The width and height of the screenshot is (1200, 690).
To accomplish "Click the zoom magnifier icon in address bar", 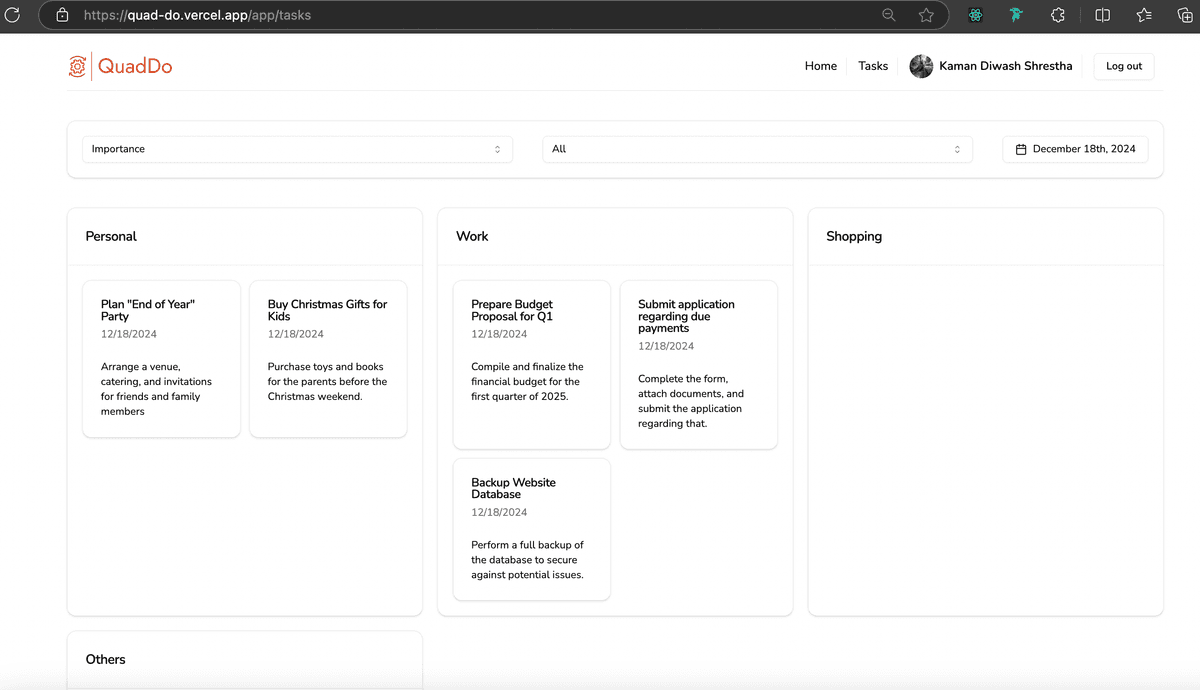I will click(x=888, y=15).
